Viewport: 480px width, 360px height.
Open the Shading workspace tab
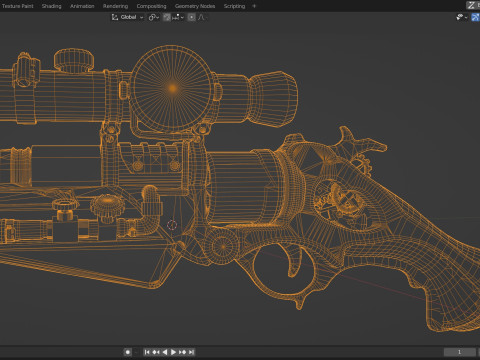tap(51, 6)
